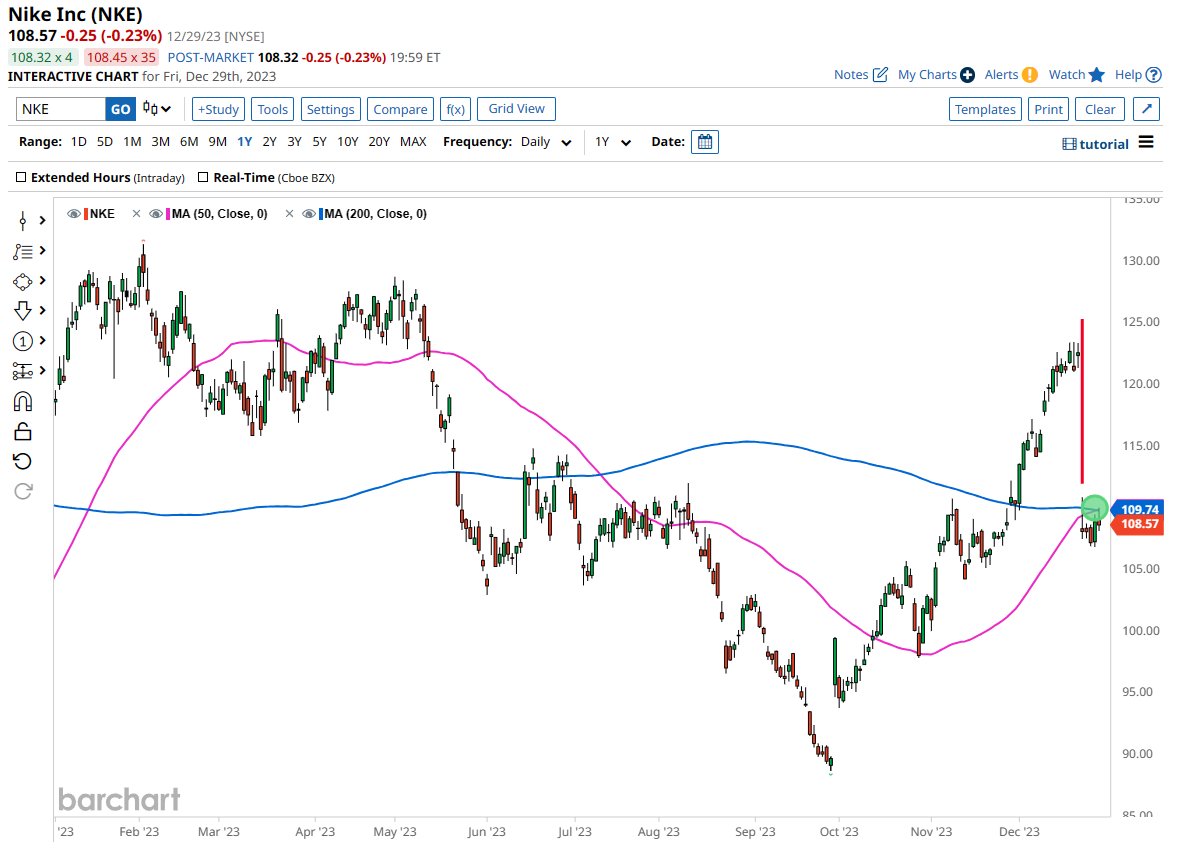
Task: Click the lock drawings icon
Action: tap(23, 432)
